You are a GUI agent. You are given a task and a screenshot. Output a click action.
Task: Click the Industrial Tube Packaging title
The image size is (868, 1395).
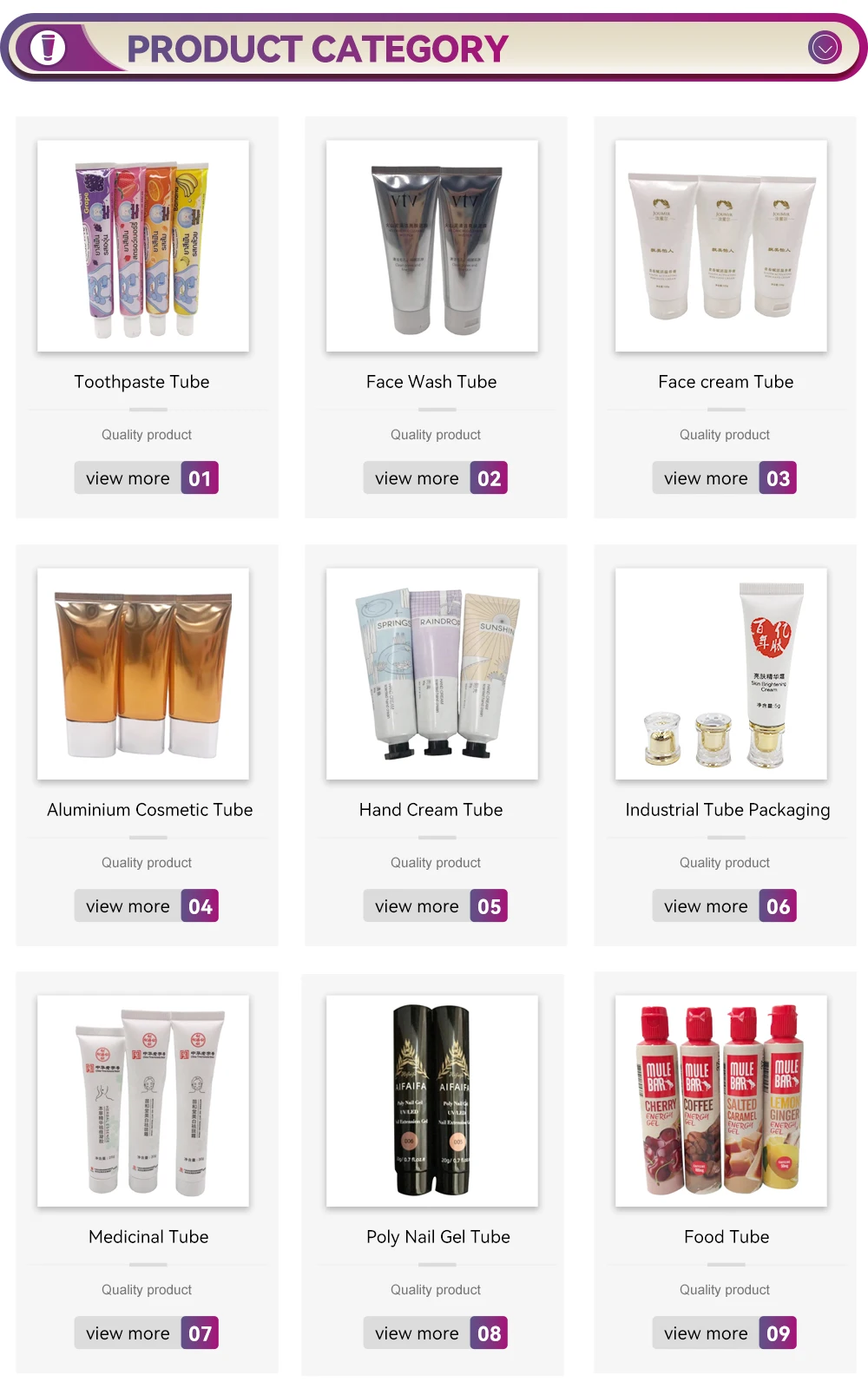(727, 810)
